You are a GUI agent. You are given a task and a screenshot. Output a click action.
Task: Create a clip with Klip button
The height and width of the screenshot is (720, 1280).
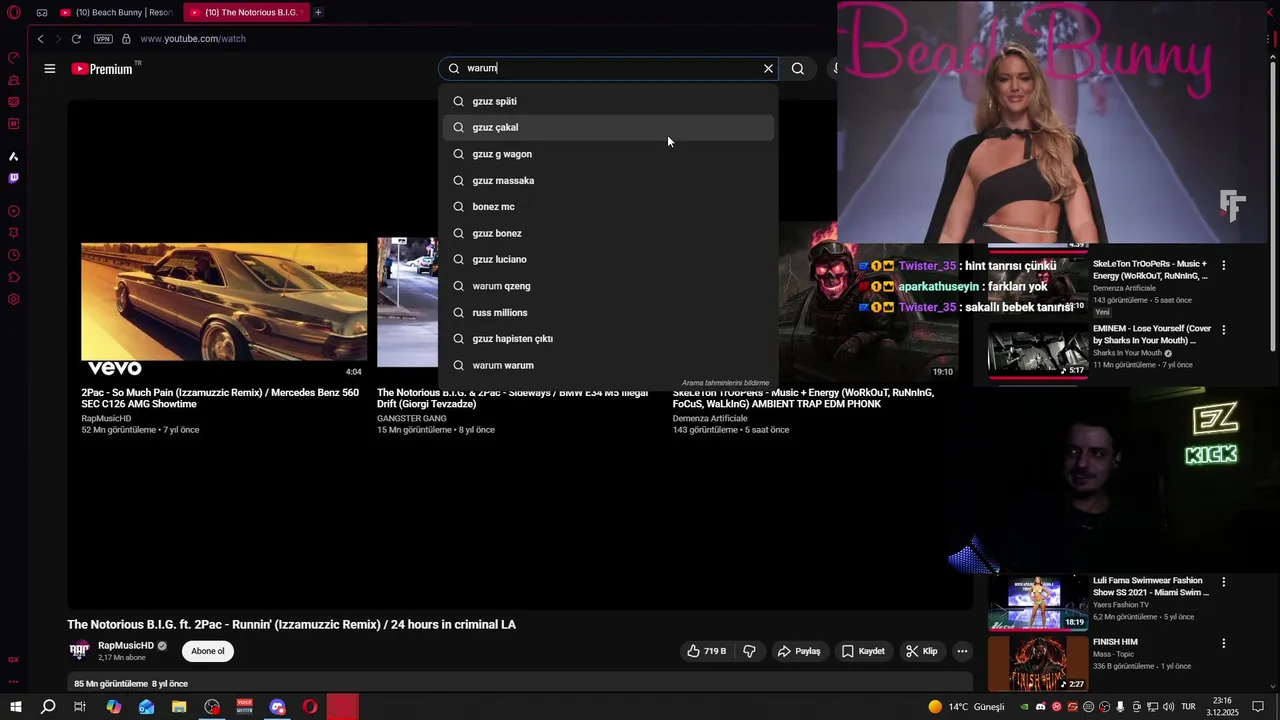921,651
